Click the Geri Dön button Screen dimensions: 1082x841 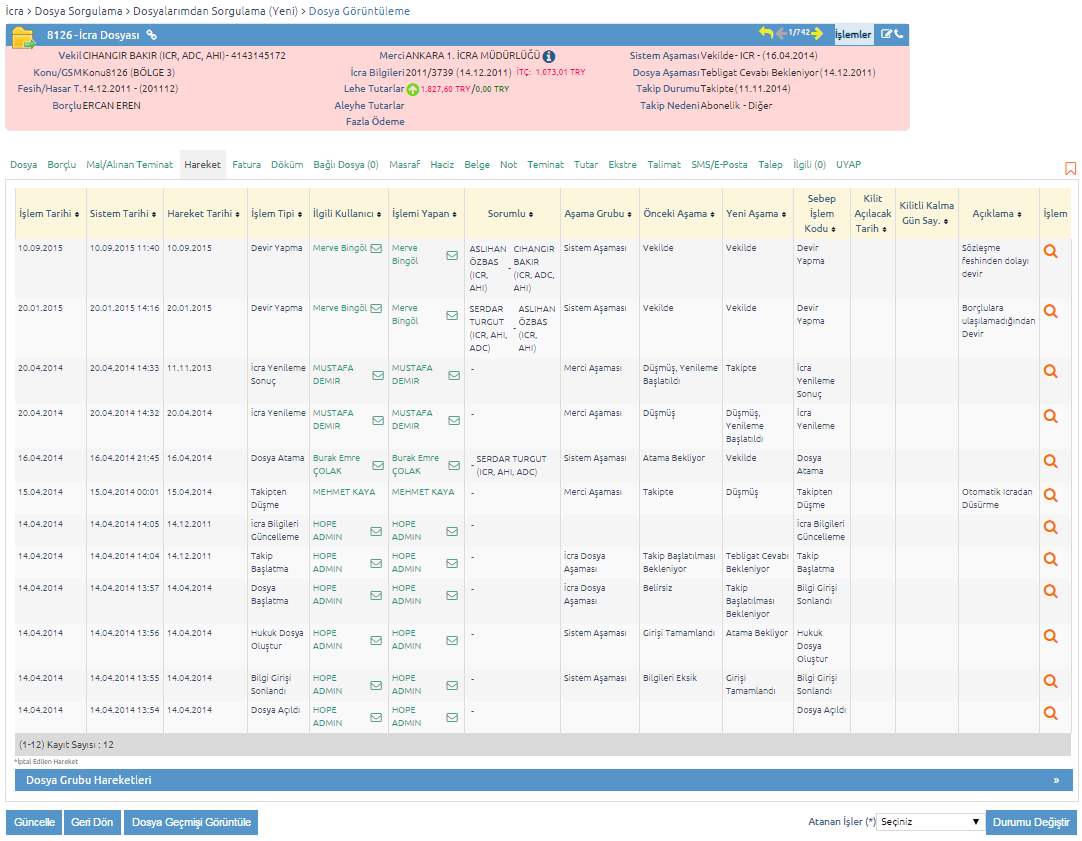coord(92,822)
